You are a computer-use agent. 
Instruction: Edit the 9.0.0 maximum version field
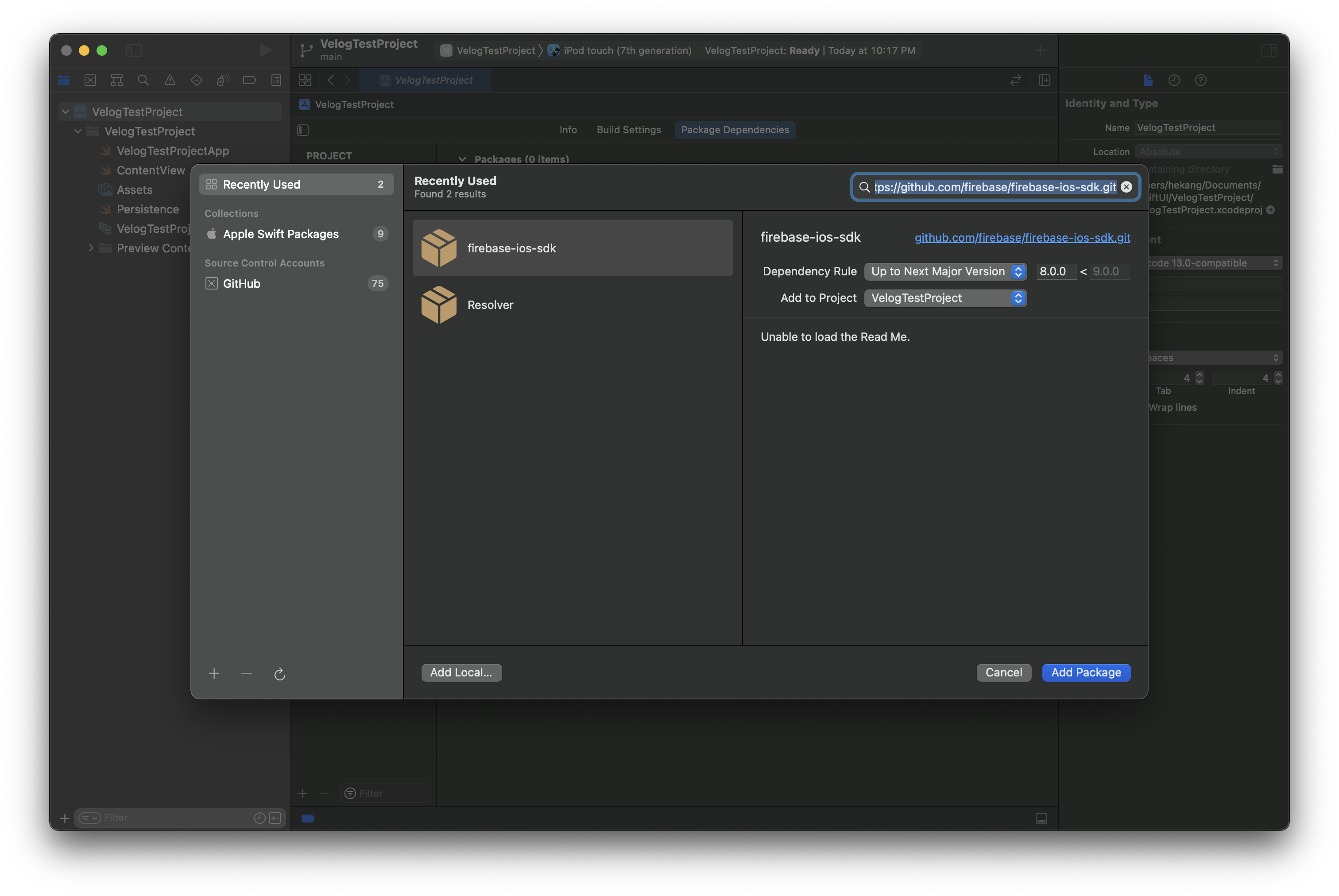tap(1109, 271)
